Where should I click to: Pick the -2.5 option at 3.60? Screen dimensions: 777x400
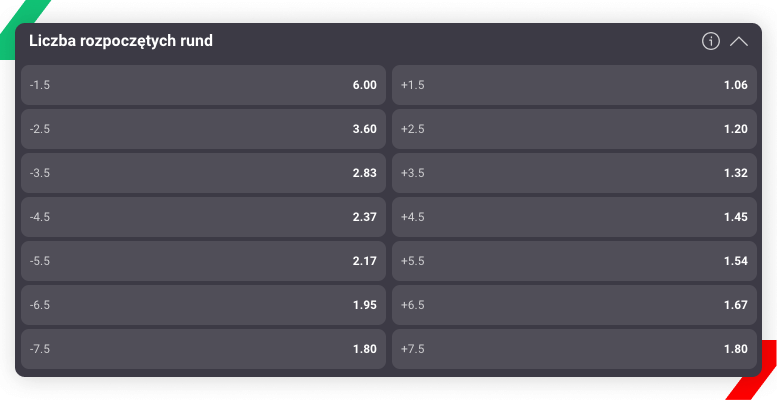[203, 129]
